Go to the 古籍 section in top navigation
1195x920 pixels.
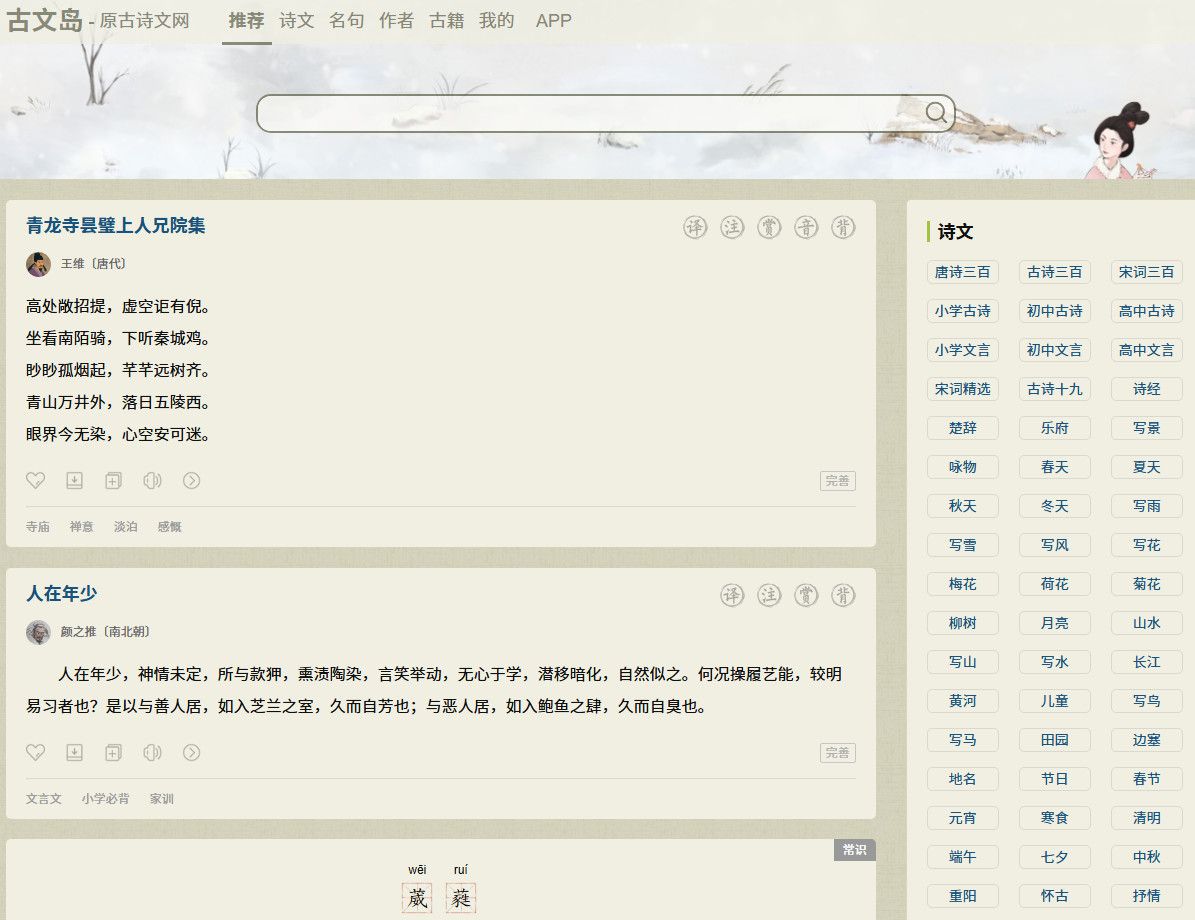(x=446, y=21)
